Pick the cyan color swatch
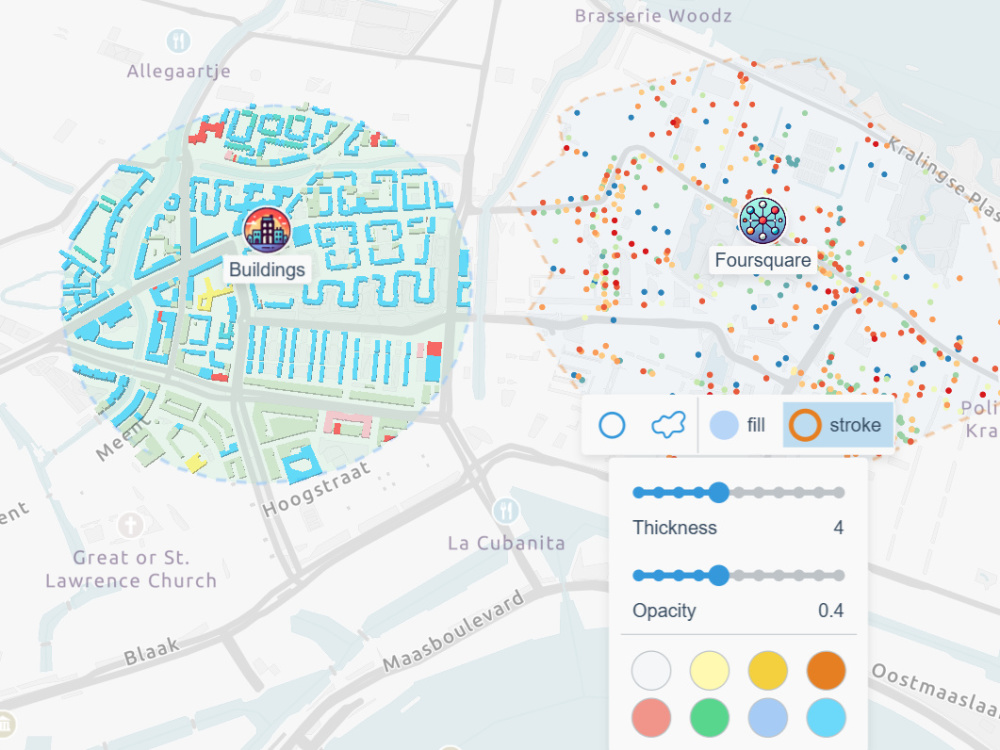 click(826, 717)
